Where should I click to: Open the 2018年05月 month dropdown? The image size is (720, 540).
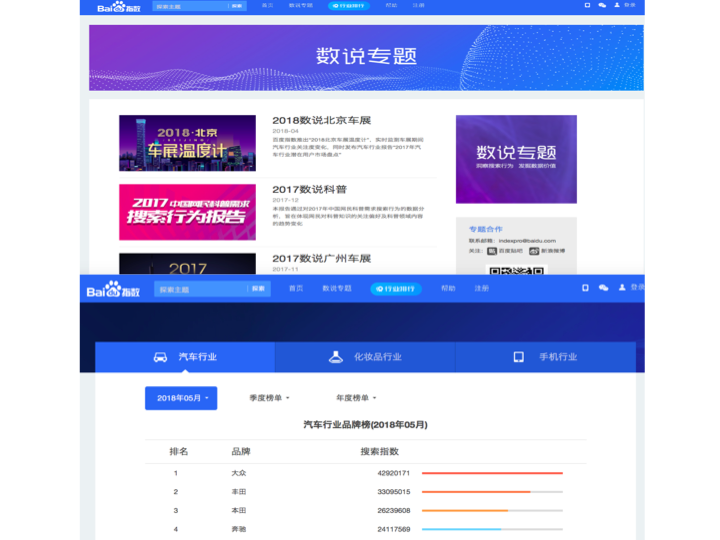(181, 398)
